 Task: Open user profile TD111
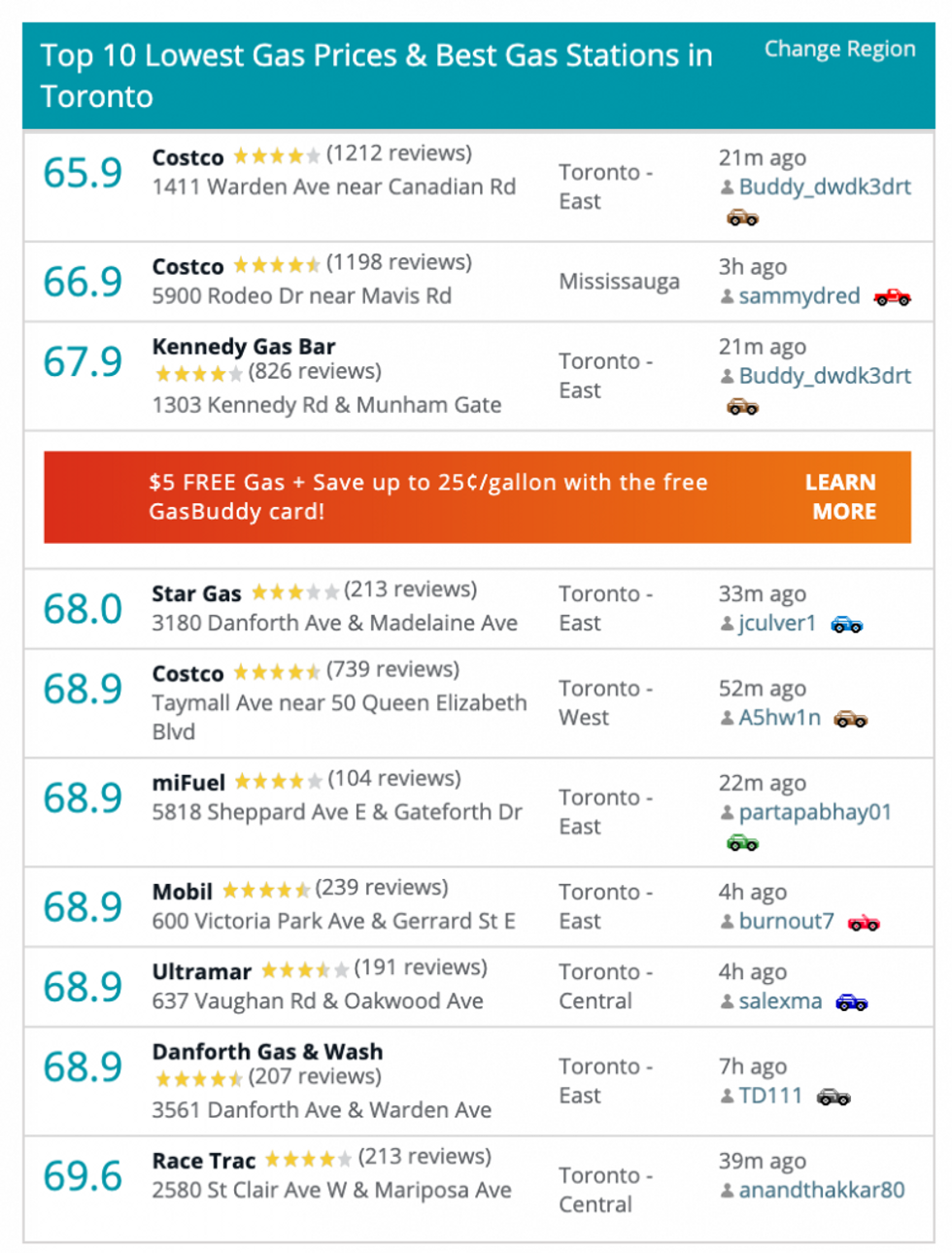(770, 1096)
